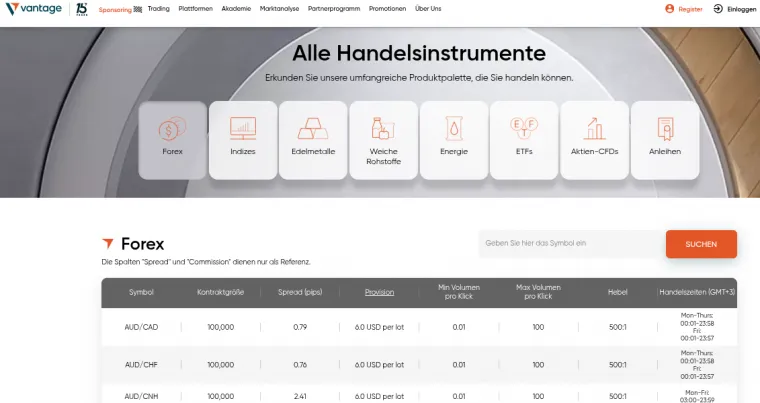
Task: Click the Provision column header link
Action: pyautogui.click(x=380, y=292)
